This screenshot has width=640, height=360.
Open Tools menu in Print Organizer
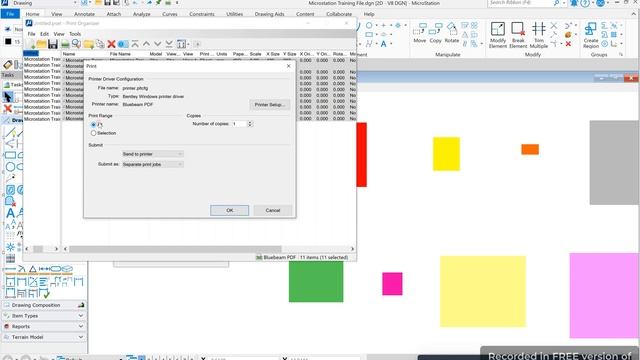tap(75, 34)
